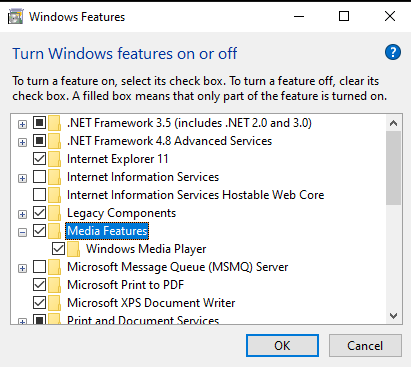
Task: Select the 'Legacy Components' row text
Action: (x=121, y=213)
